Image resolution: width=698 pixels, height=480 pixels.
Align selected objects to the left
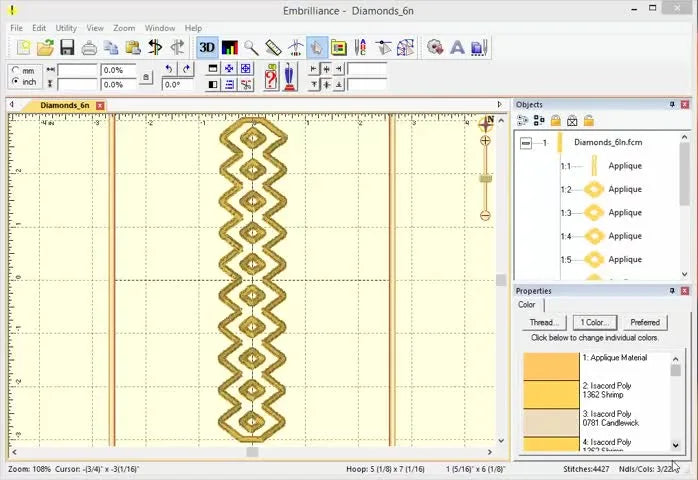click(314, 69)
